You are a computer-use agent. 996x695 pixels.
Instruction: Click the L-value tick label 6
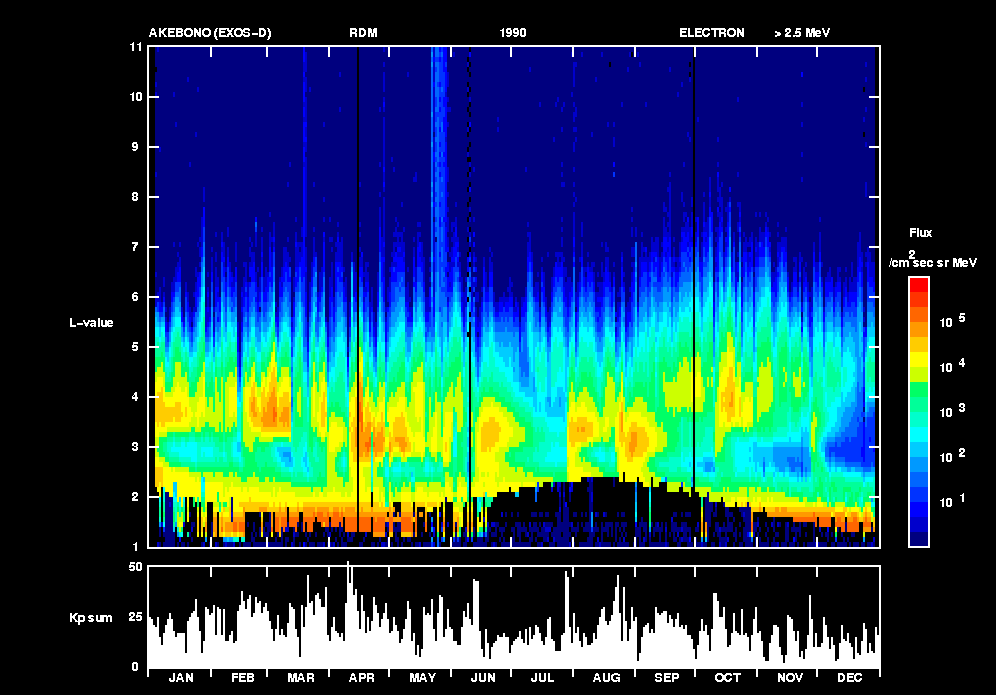(135, 297)
